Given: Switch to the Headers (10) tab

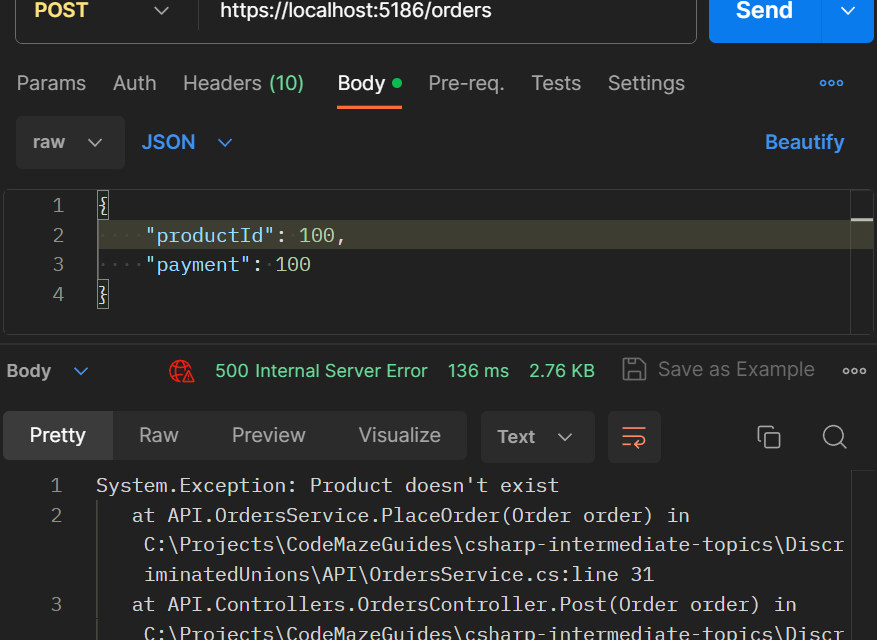Looking at the screenshot, I should [x=243, y=83].
